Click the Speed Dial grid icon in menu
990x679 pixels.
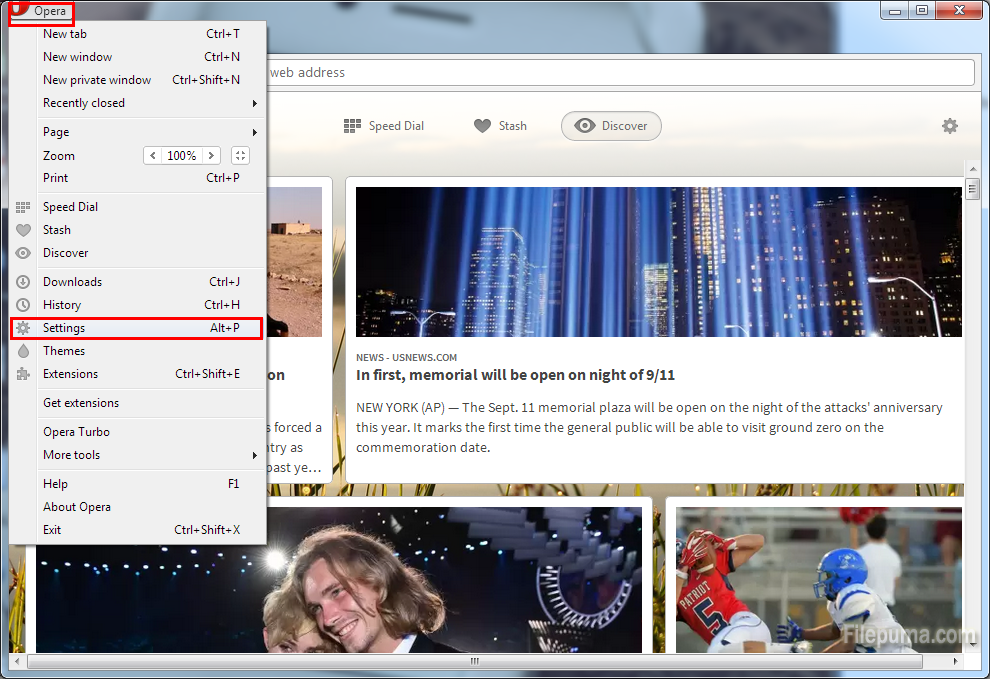point(23,207)
